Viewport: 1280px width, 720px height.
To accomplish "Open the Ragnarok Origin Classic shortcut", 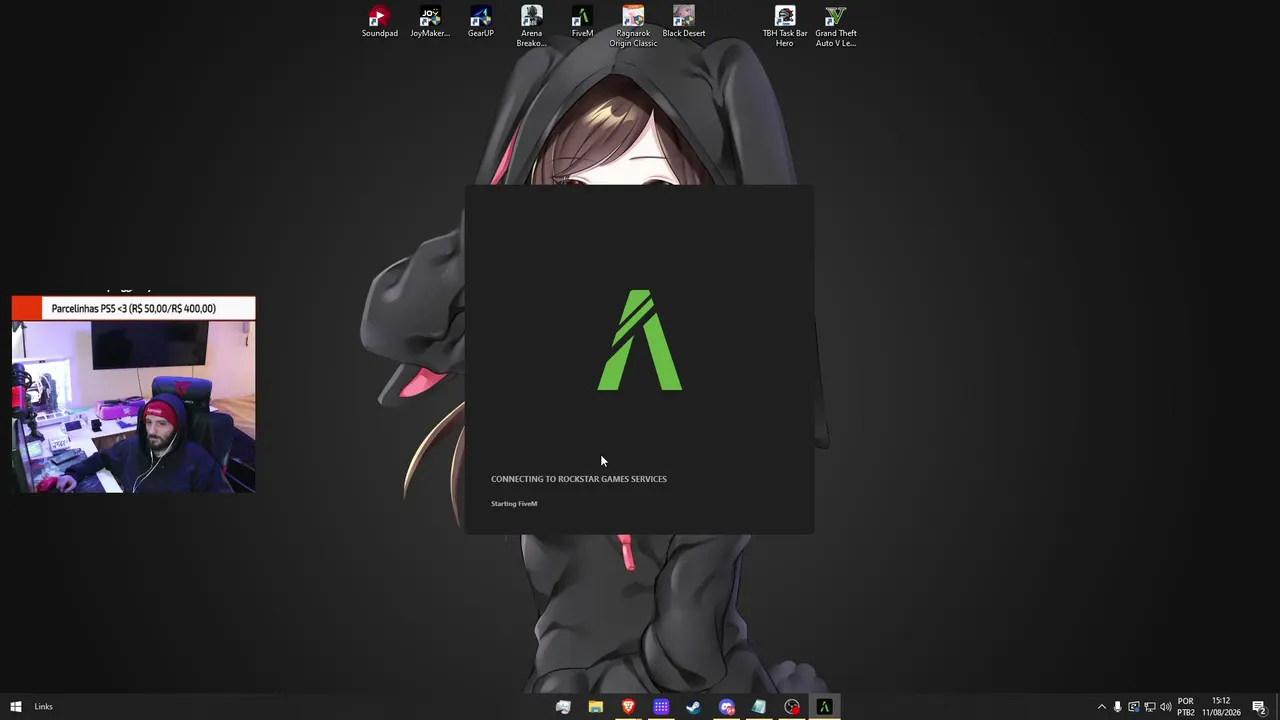I will [633, 26].
